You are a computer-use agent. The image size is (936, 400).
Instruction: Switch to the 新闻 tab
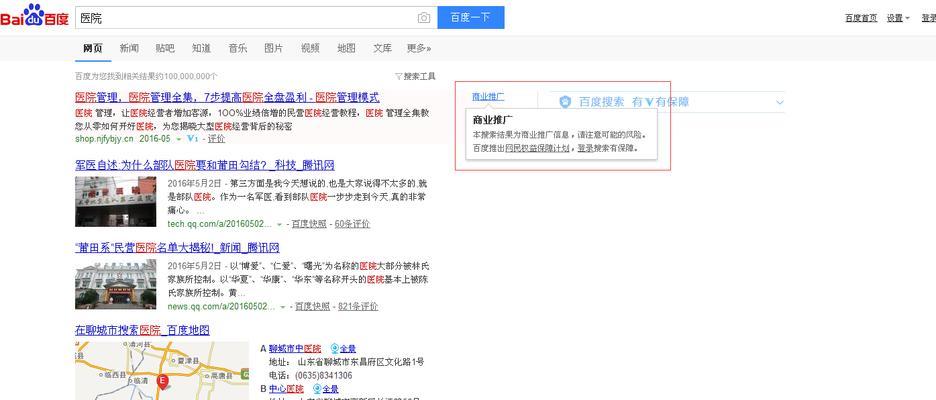[129, 48]
